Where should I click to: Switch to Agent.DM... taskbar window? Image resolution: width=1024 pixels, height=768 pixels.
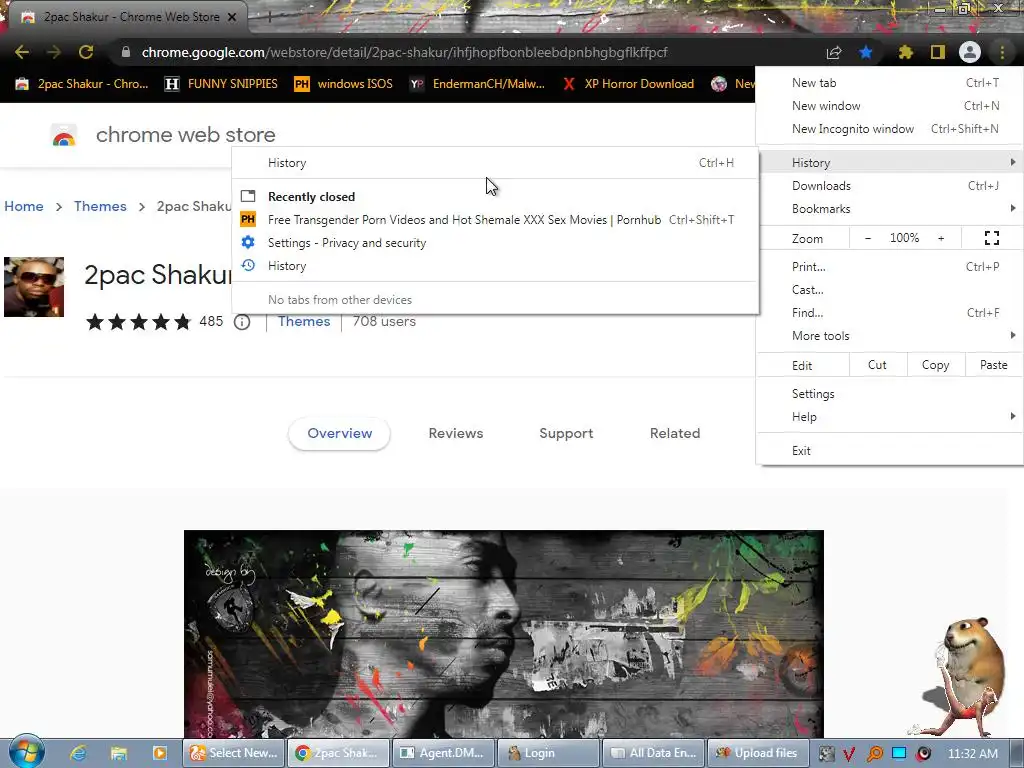[x=442, y=753]
